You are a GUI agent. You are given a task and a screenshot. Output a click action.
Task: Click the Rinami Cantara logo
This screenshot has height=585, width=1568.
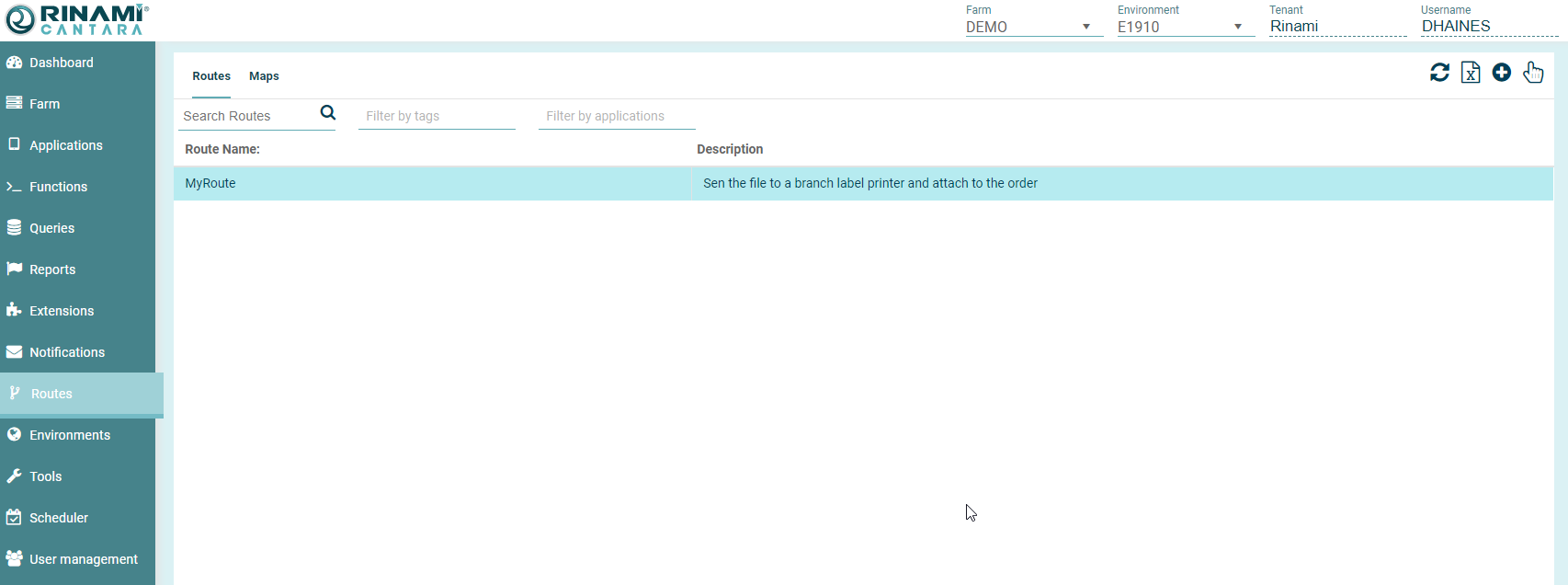(x=77, y=19)
